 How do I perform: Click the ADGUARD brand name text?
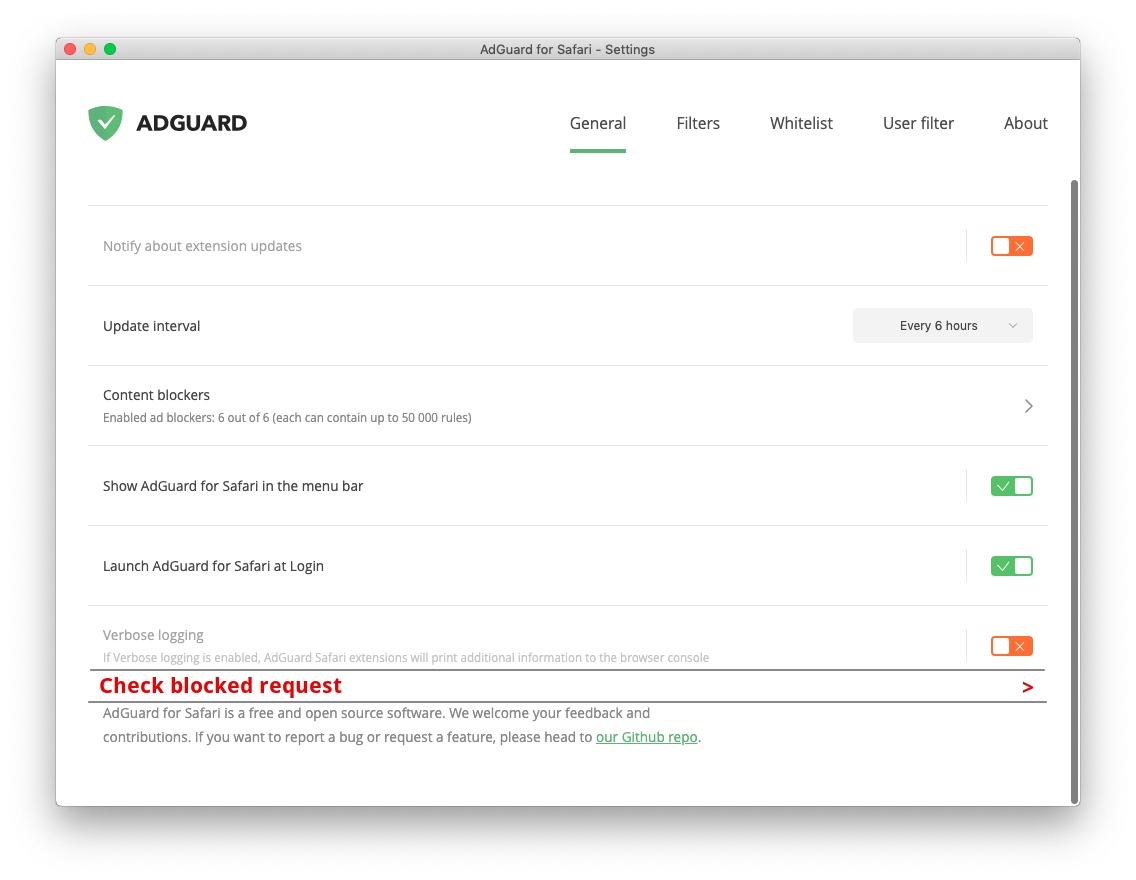pos(191,123)
